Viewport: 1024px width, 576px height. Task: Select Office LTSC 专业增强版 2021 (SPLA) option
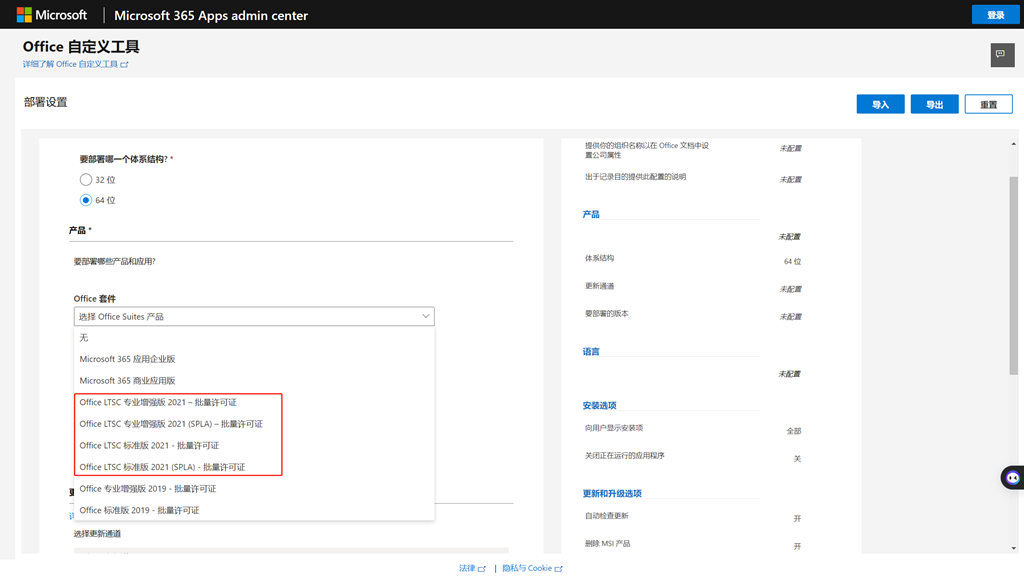click(254, 424)
